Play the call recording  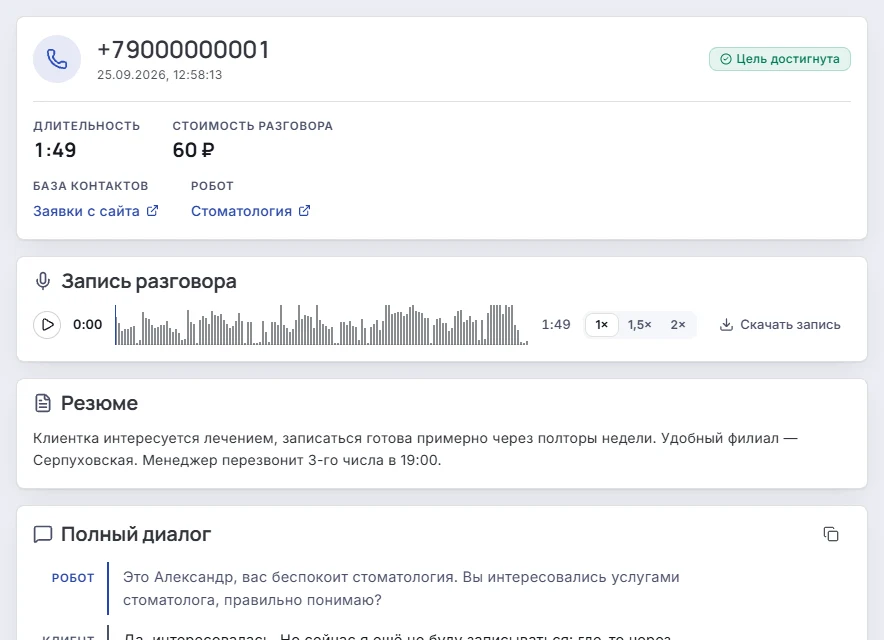(47, 325)
